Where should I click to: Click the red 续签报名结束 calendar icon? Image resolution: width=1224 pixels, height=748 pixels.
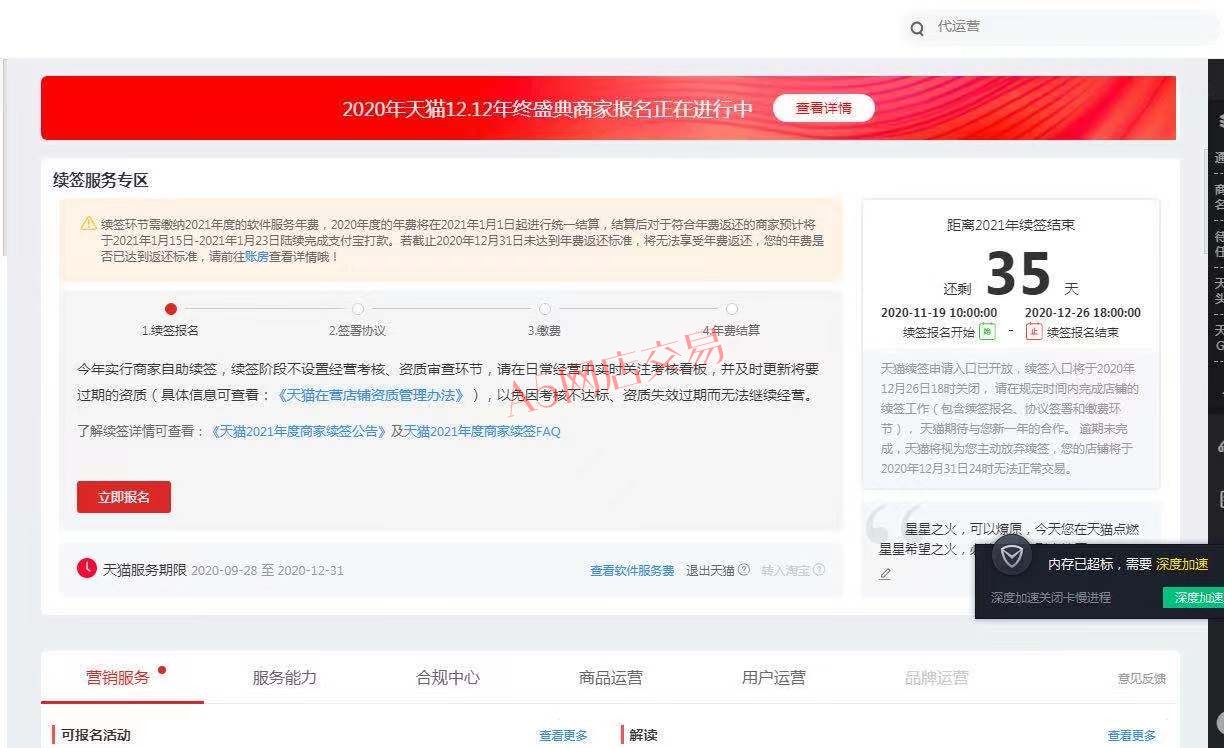pyautogui.click(x=1034, y=331)
